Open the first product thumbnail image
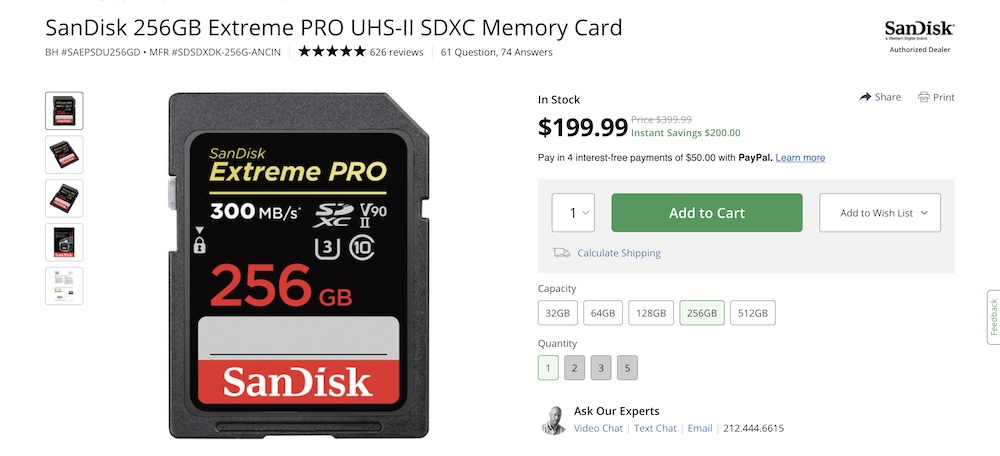 coord(64,111)
